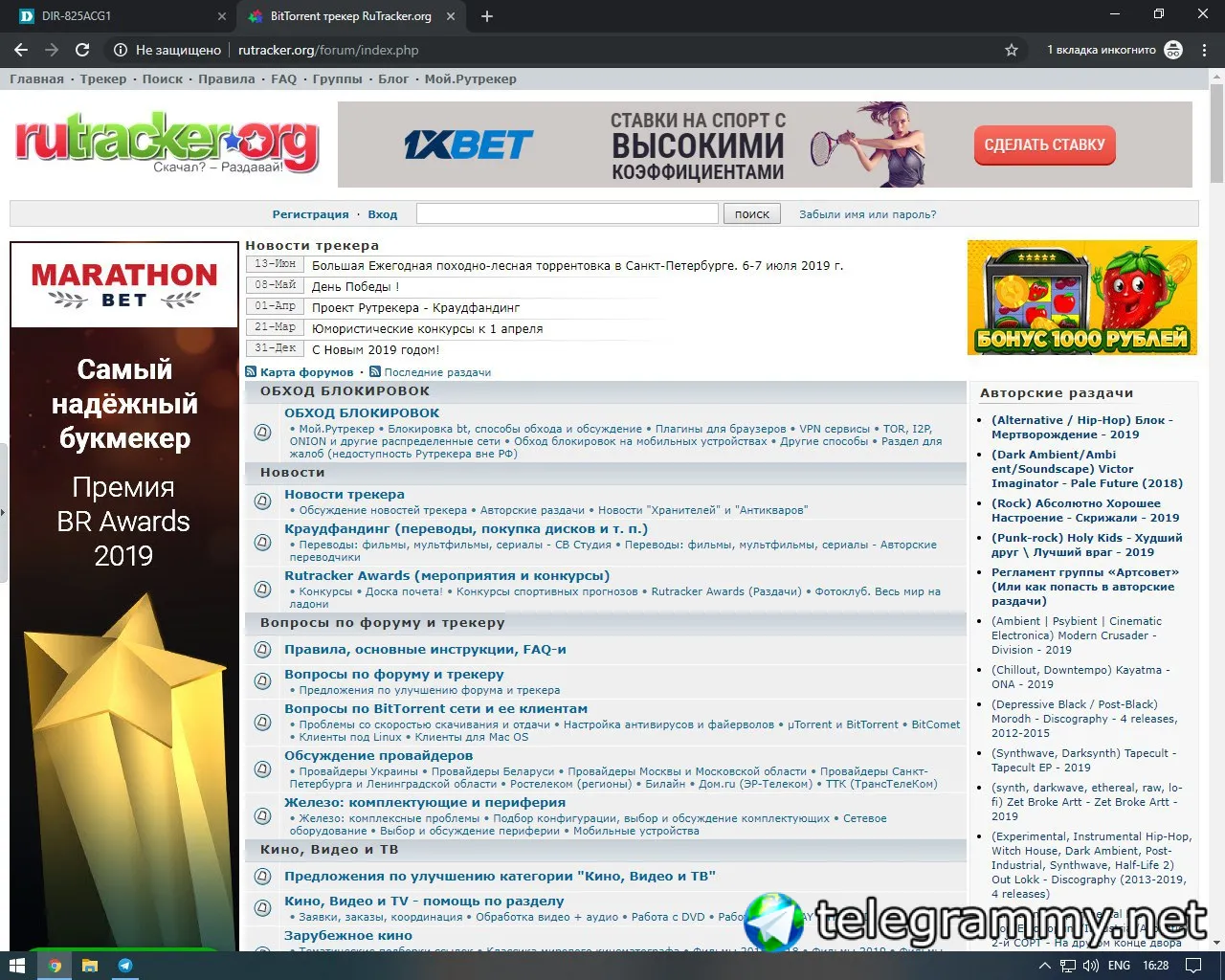Image resolution: width=1225 pixels, height=980 pixels.
Task: Close the DIR-825ACG1 tab
Action: (x=222, y=16)
